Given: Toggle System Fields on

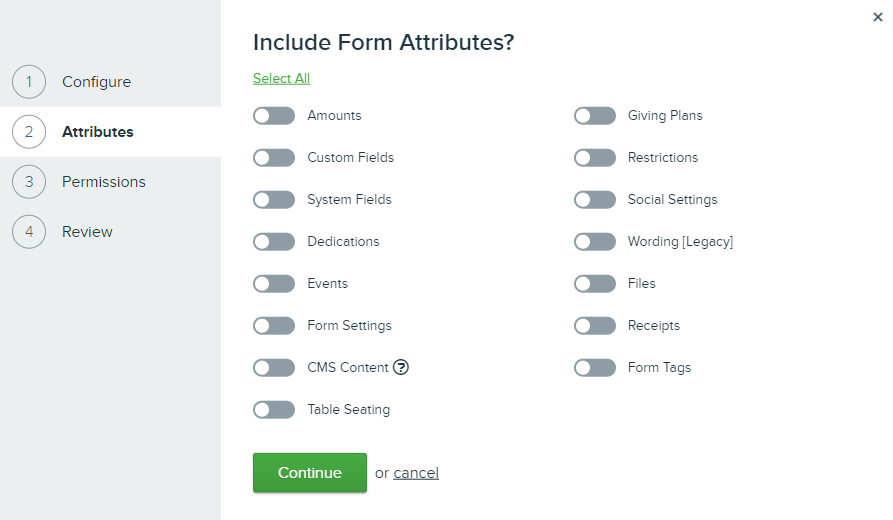Looking at the screenshot, I should tap(274, 200).
